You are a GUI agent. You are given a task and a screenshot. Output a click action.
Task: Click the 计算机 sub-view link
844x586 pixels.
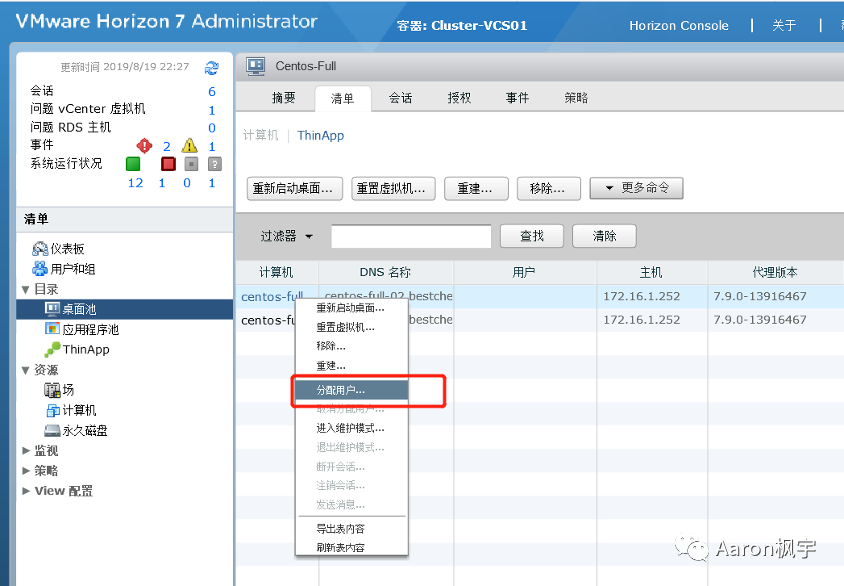pos(261,135)
